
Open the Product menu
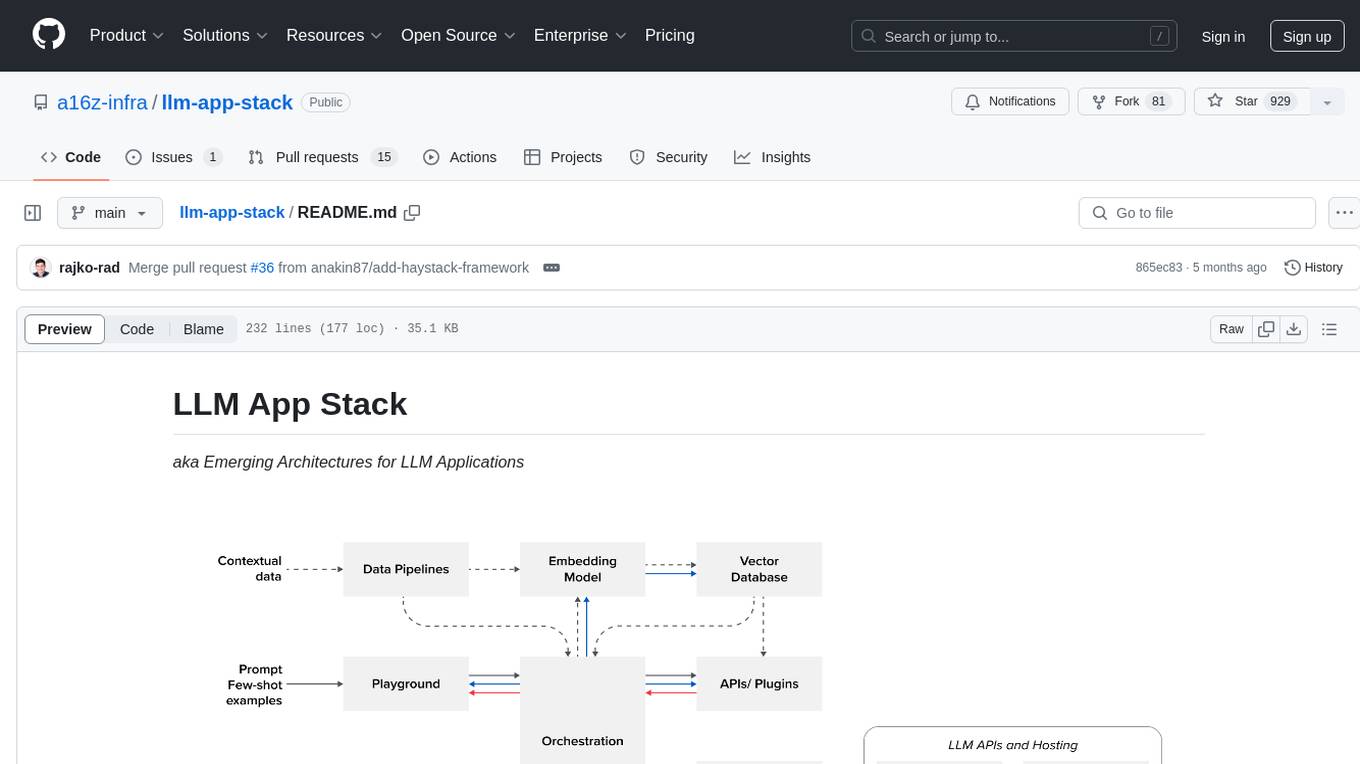tap(127, 35)
